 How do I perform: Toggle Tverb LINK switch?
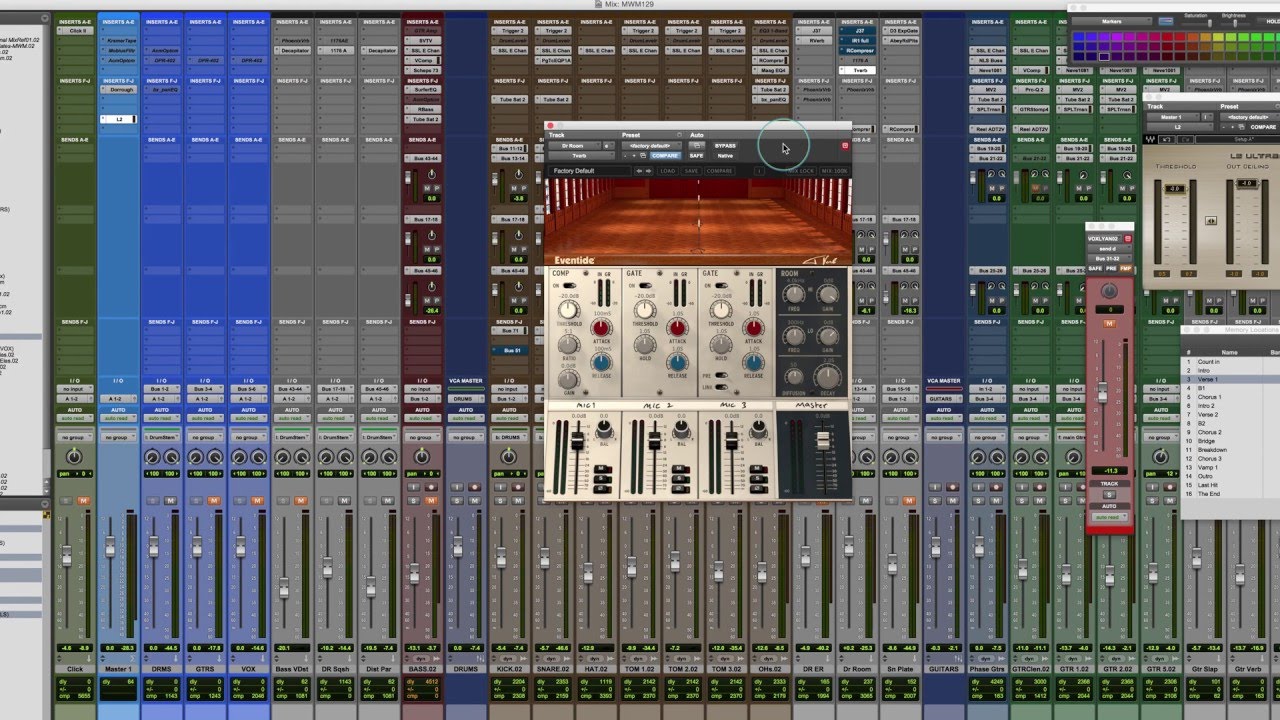(721, 387)
